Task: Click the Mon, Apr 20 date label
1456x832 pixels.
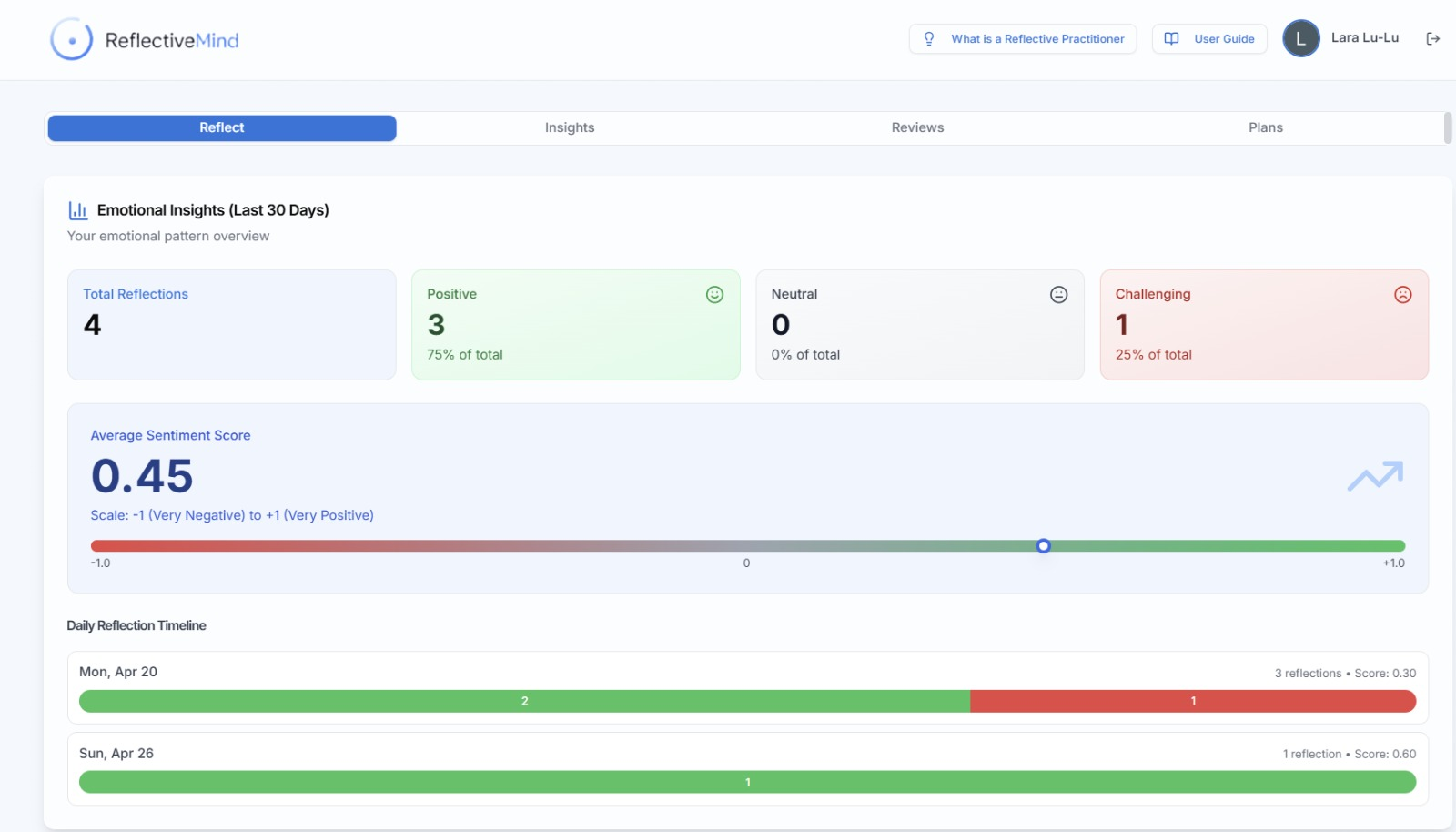Action: click(x=118, y=672)
